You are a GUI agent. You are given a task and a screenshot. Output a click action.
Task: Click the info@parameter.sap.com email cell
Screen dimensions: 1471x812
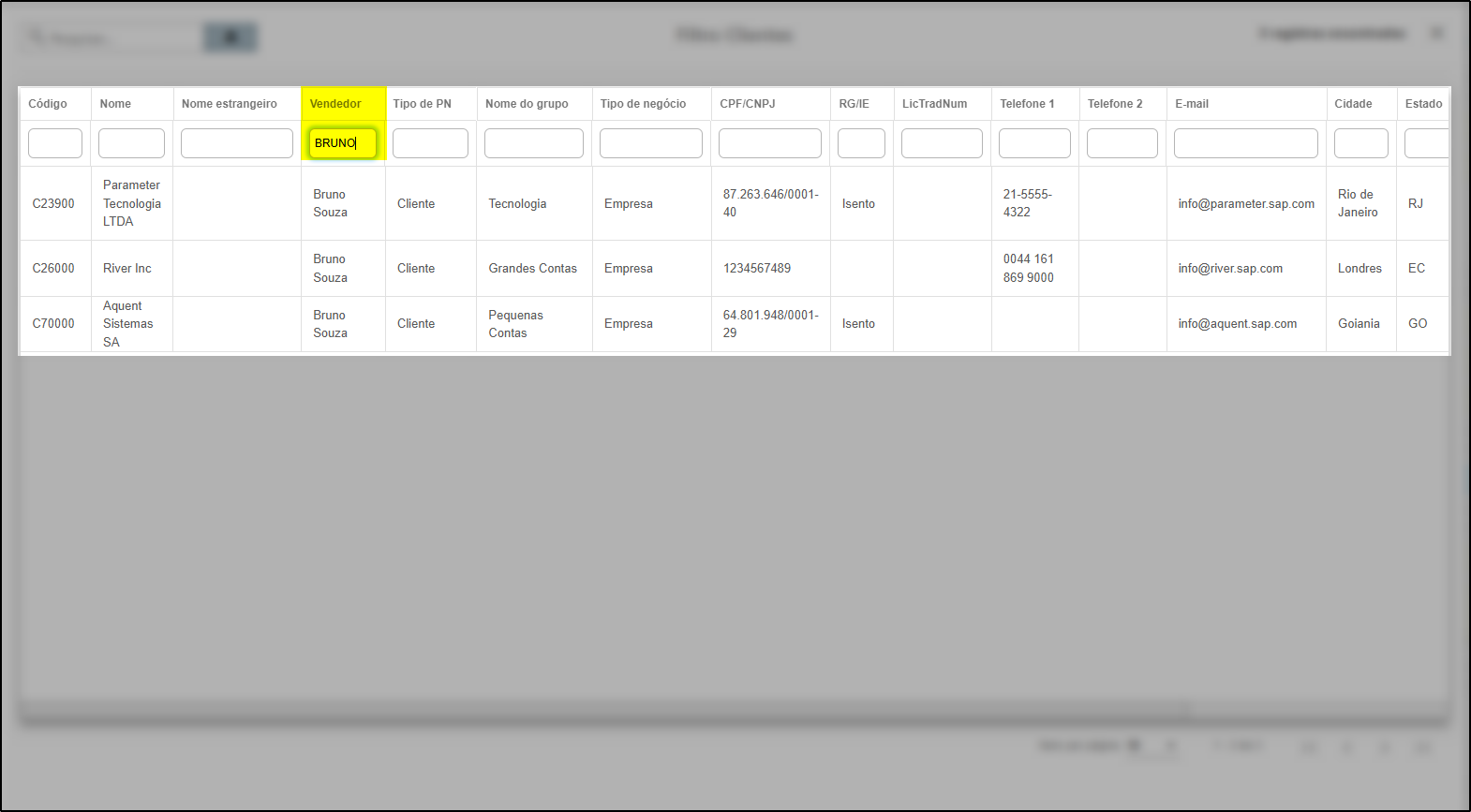point(1246,204)
